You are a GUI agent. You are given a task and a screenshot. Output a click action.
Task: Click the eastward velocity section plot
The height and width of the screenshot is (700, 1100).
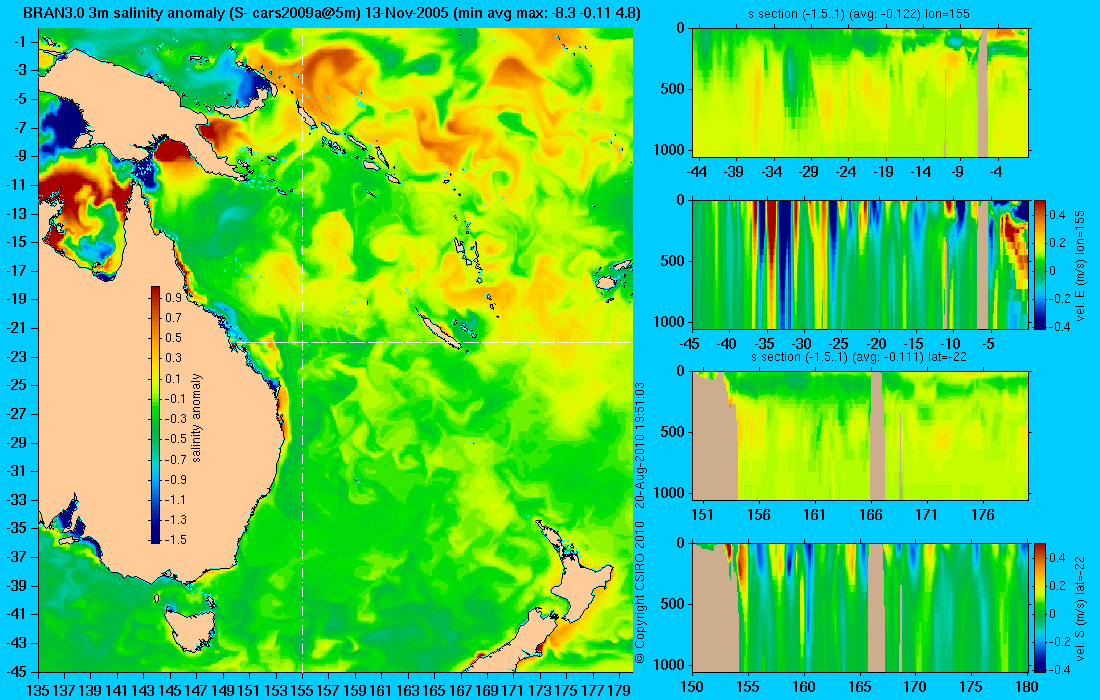(861, 264)
